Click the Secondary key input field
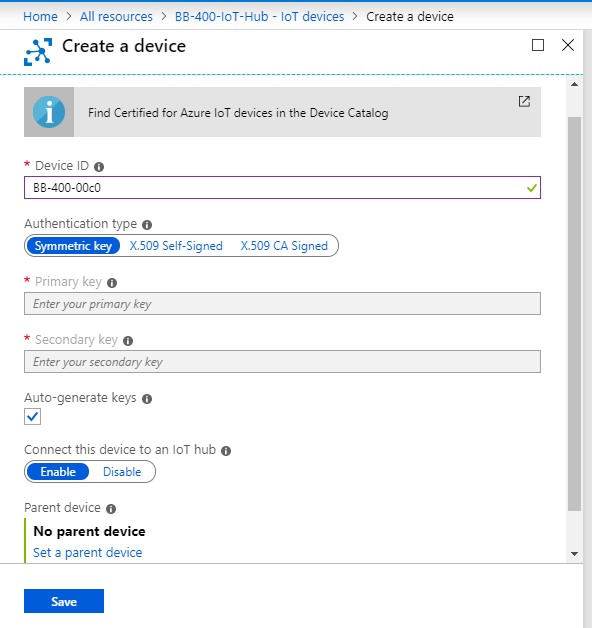This screenshot has height=628, width=592. pyautogui.click(x=282, y=362)
